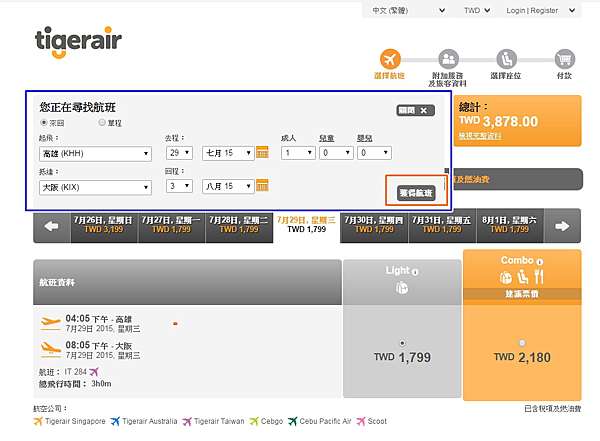Open the infants count dropdown

point(374,153)
